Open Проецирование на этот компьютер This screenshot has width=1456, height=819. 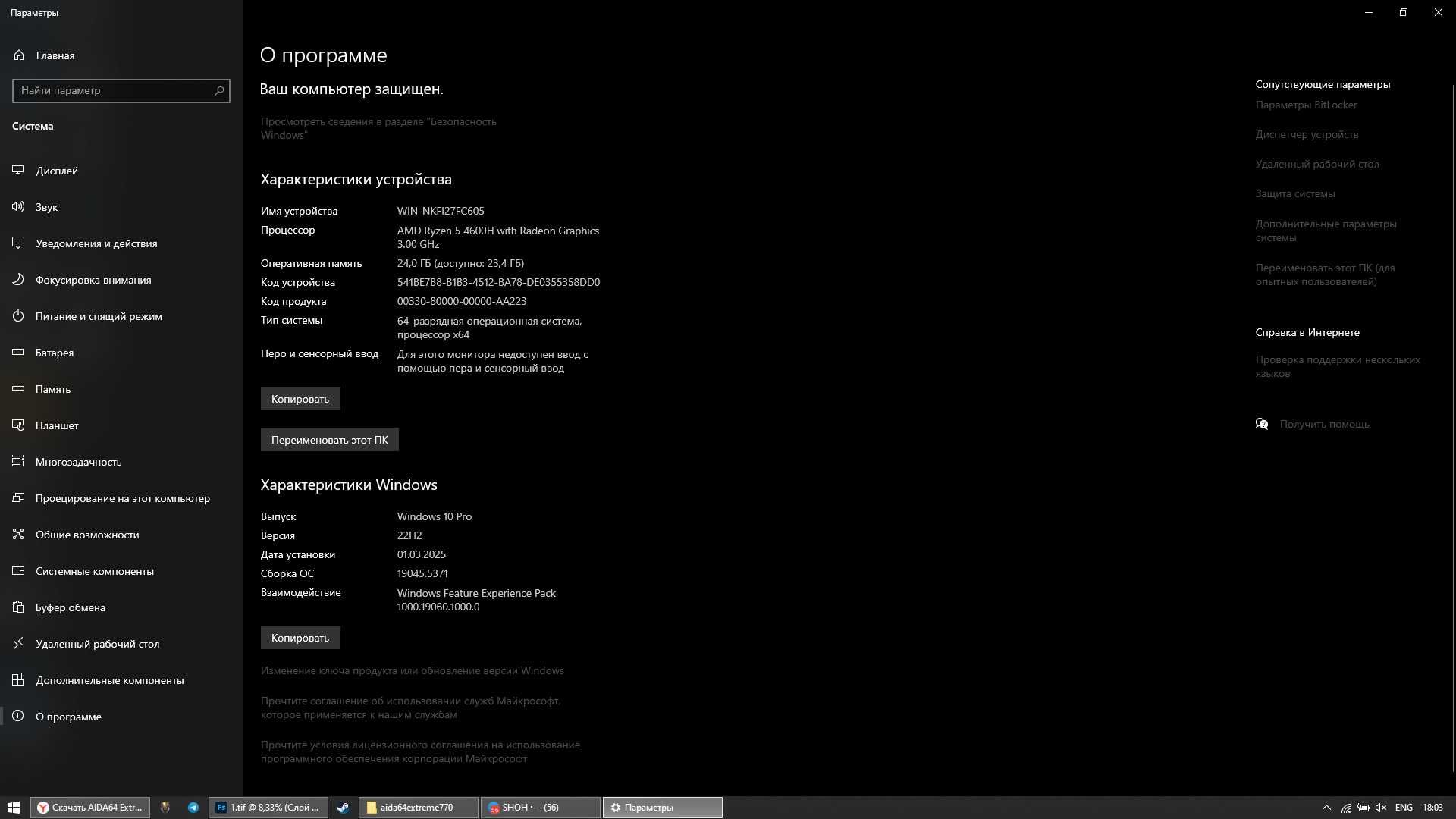[121, 498]
